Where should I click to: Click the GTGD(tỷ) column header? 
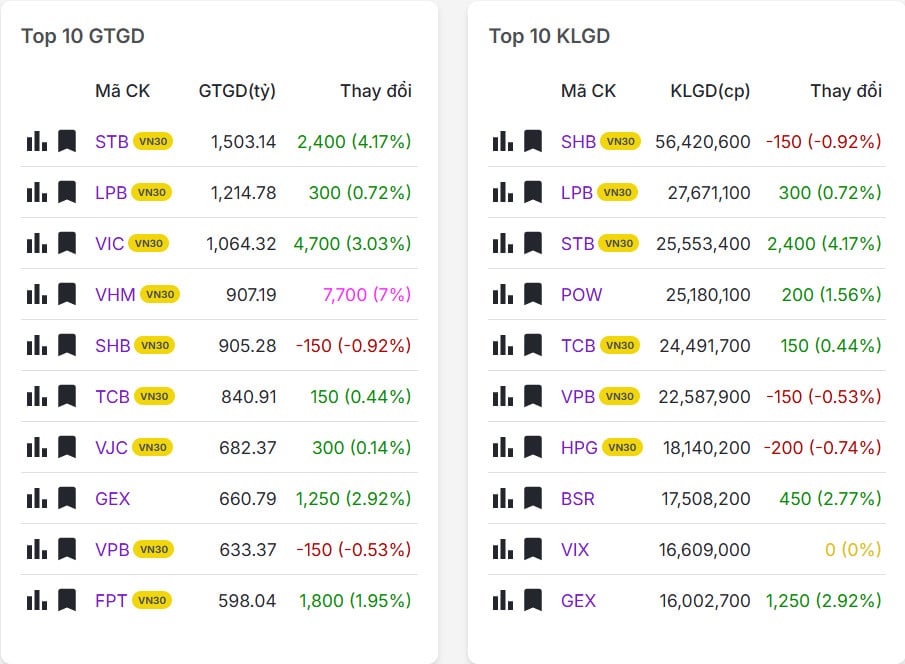pos(234,90)
